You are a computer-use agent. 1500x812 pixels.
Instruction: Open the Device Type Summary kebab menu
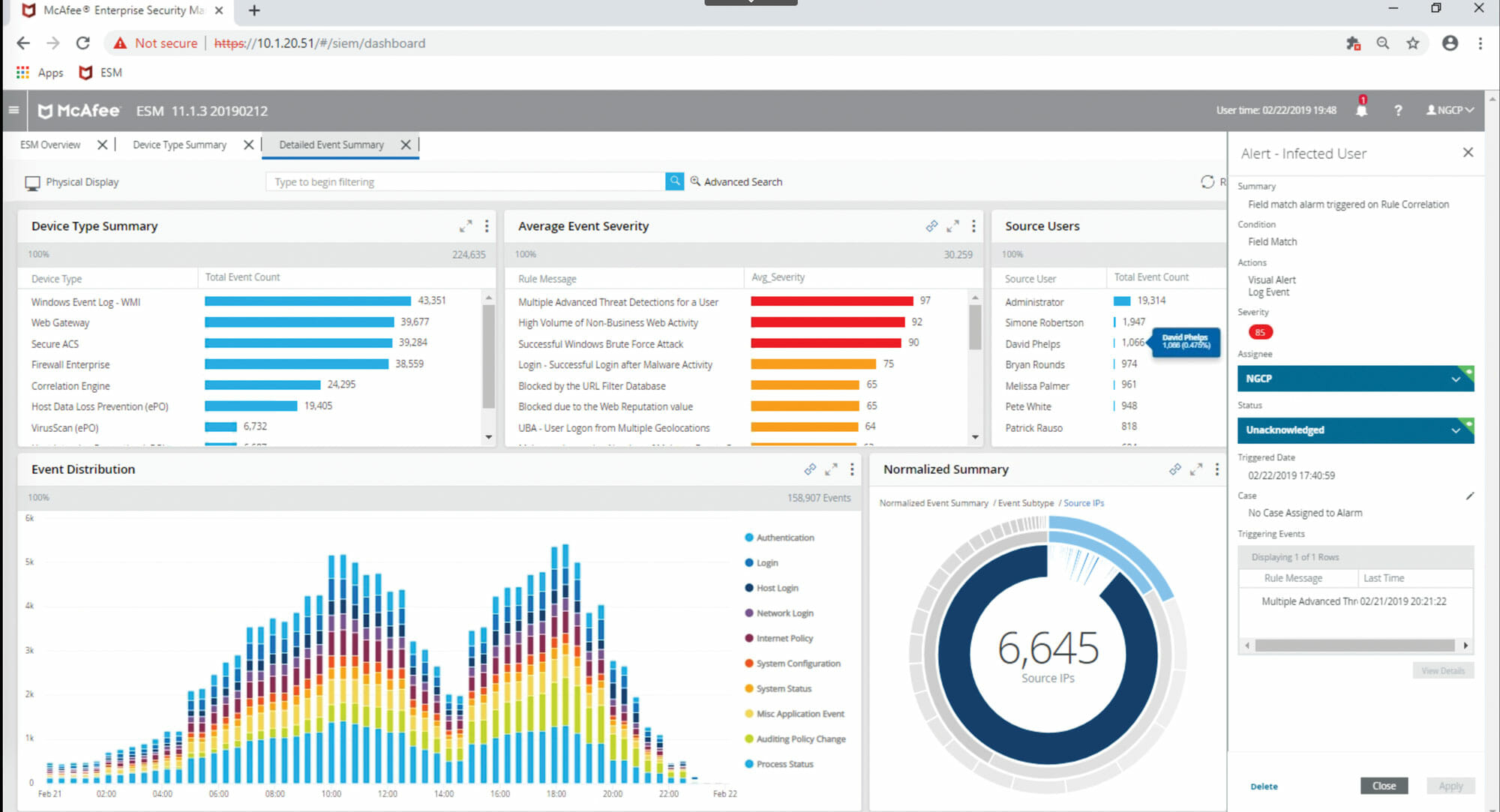point(486,226)
